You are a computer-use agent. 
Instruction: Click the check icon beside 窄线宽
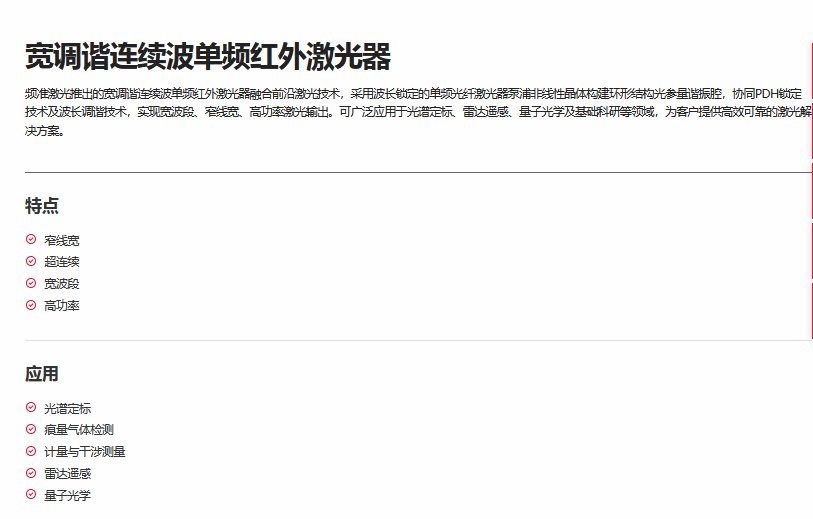coord(31,240)
